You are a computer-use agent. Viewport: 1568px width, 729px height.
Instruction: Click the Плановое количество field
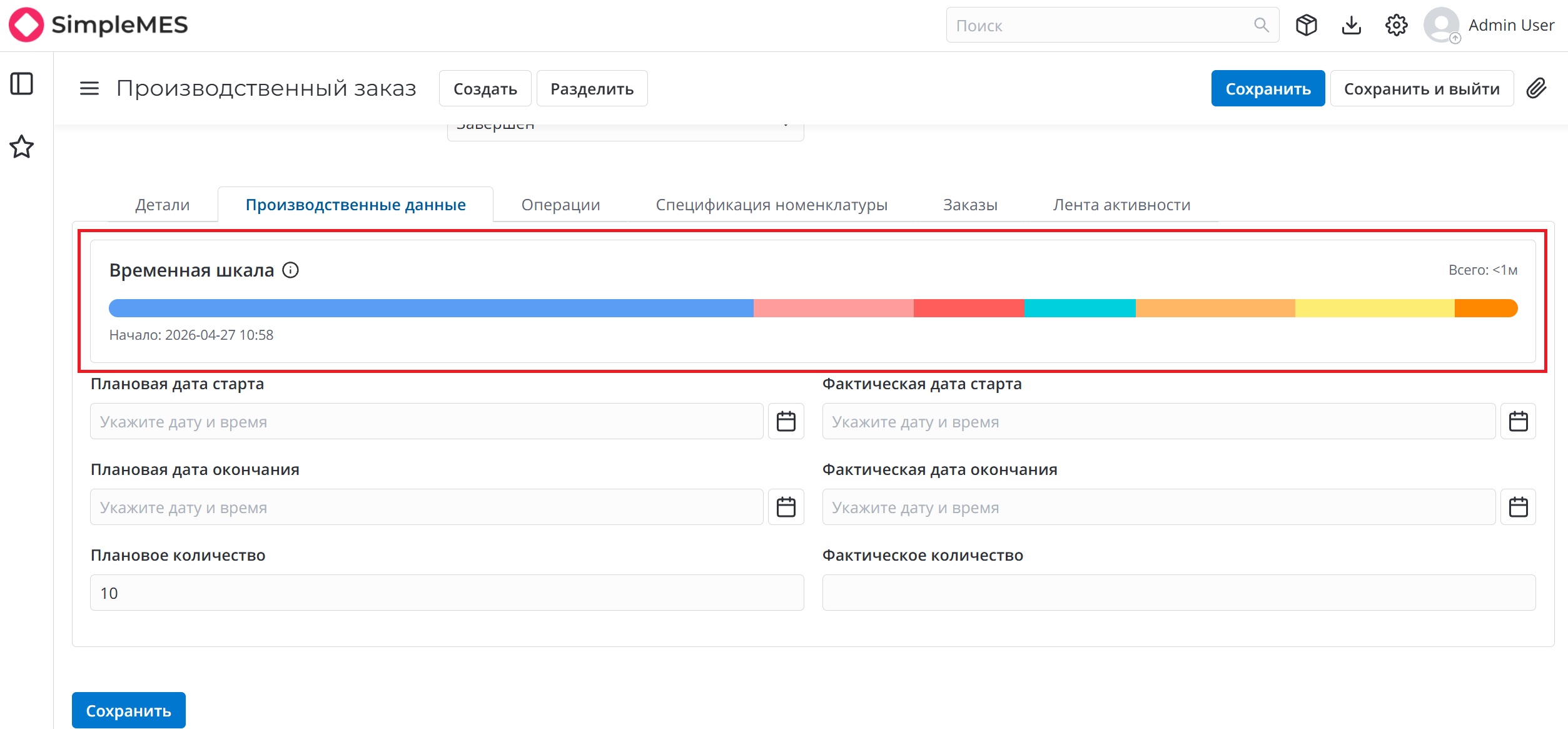point(447,593)
